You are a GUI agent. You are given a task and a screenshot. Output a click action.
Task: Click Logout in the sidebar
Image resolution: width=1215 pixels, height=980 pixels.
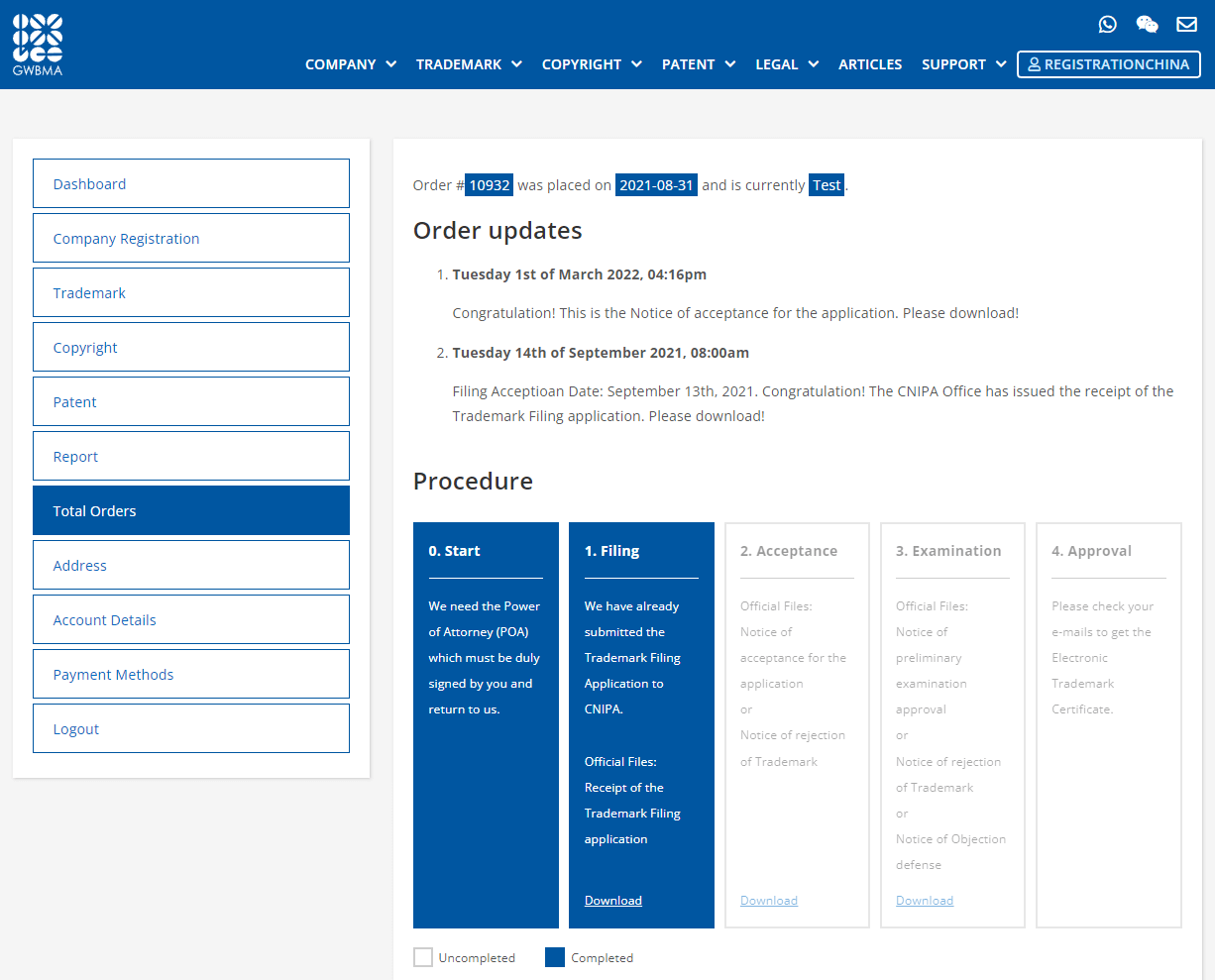click(x=191, y=728)
